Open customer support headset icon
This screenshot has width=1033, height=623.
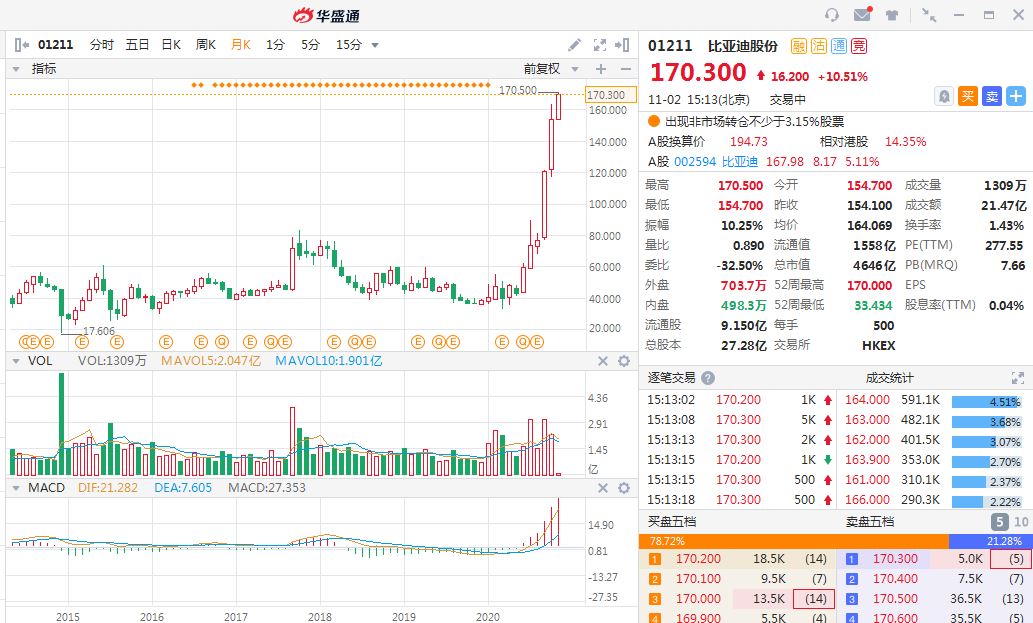831,14
